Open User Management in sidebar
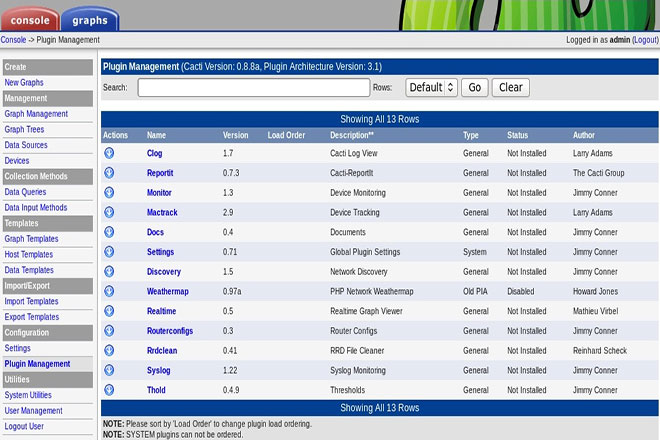Viewport: 660px width, 440px height. [x=34, y=411]
